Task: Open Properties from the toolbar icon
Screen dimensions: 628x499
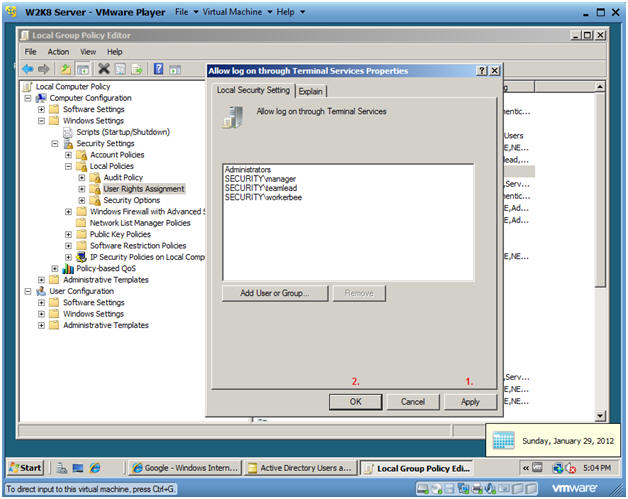Action: click(x=121, y=69)
